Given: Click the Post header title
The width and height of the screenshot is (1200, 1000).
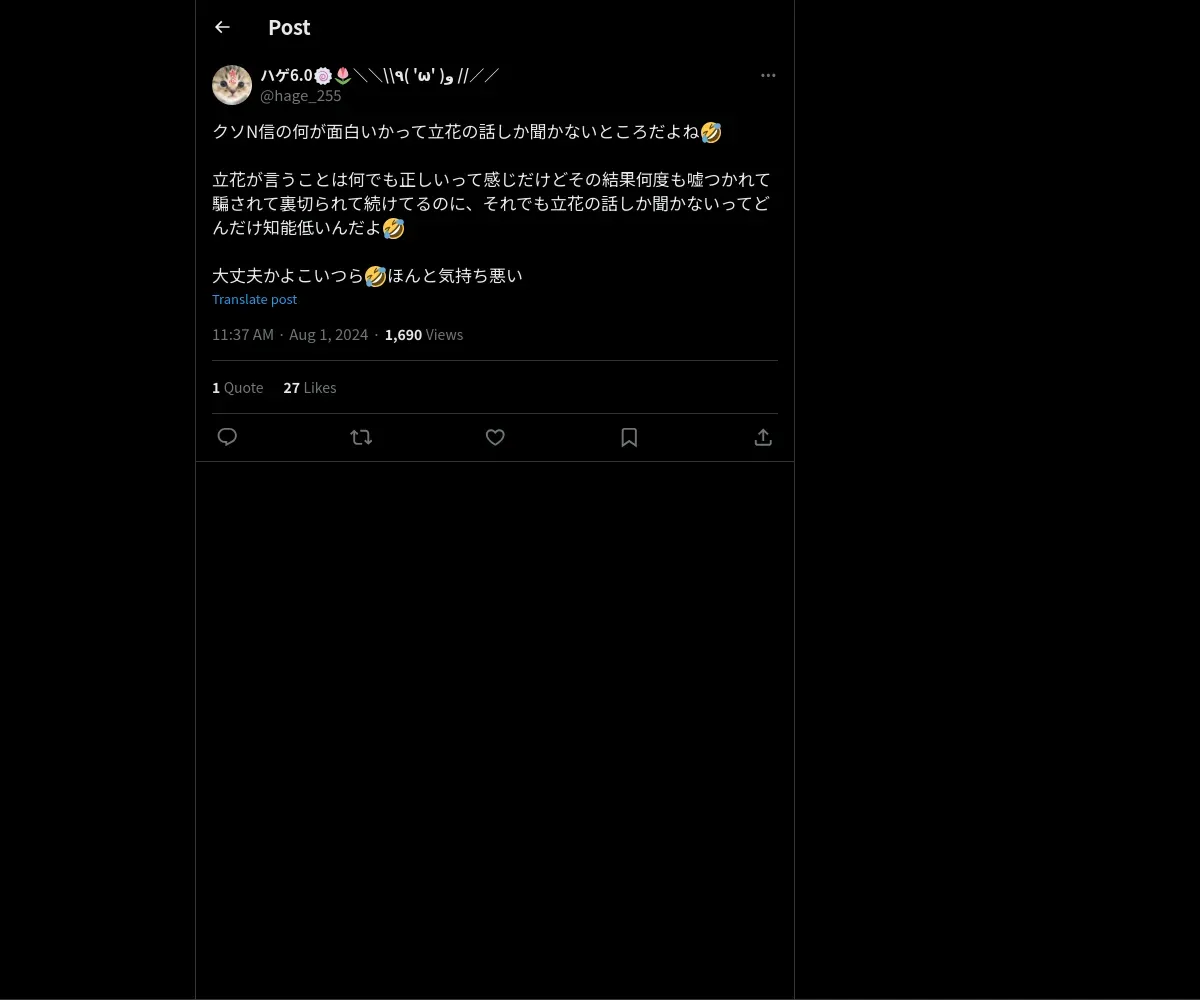Looking at the screenshot, I should click(x=289, y=28).
